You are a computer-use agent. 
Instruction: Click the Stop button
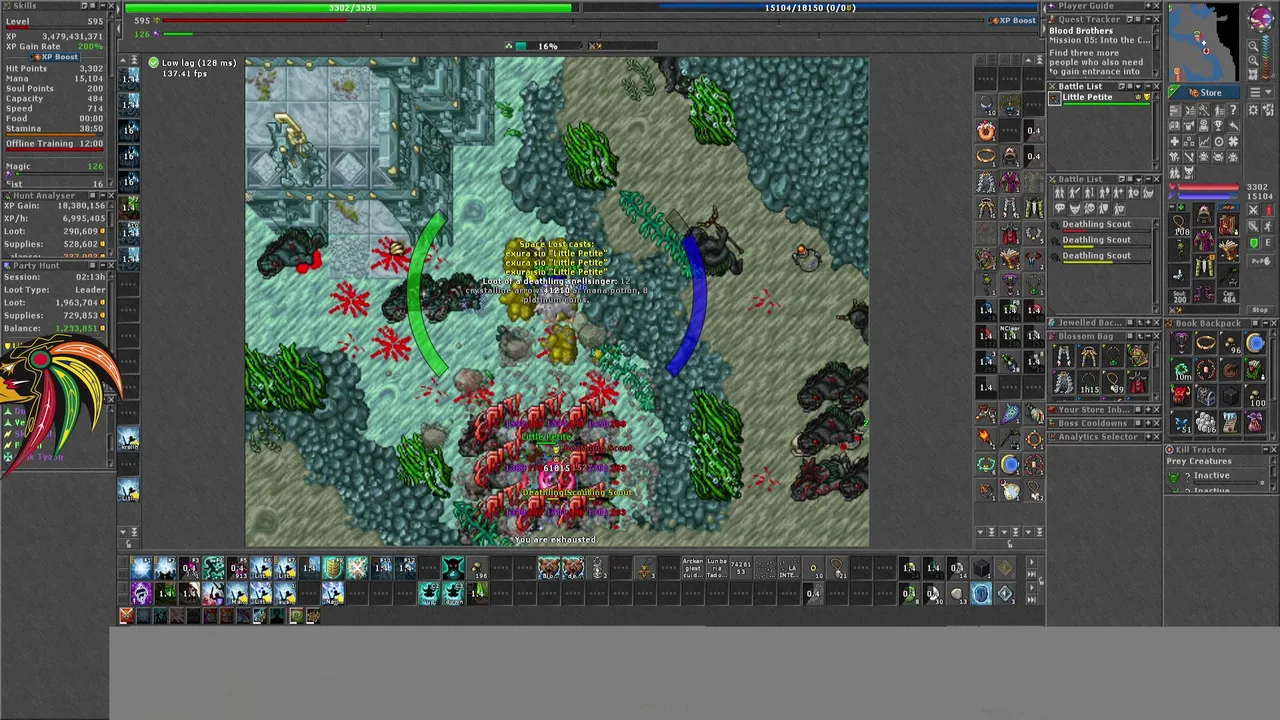click(x=1260, y=310)
